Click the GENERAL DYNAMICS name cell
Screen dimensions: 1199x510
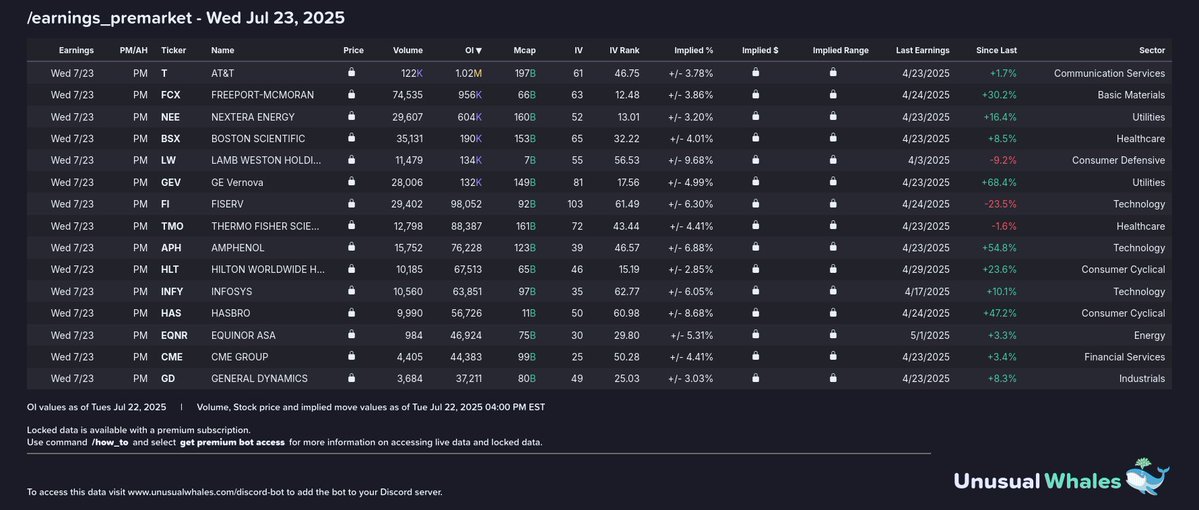259,378
